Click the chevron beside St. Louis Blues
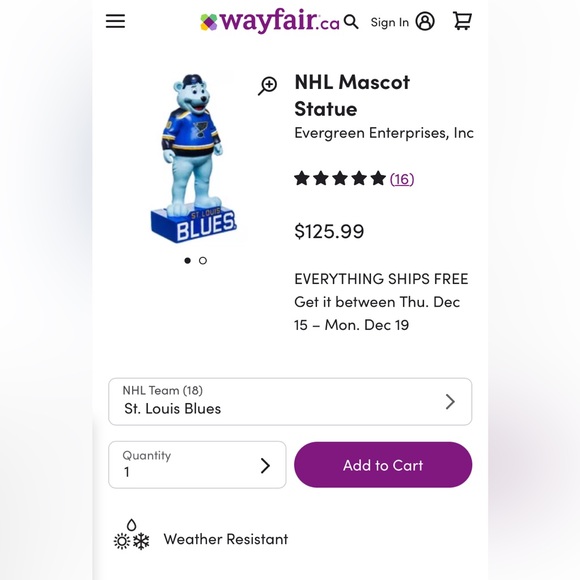The image size is (580, 580). pyautogui.click(x=450, y=402)
